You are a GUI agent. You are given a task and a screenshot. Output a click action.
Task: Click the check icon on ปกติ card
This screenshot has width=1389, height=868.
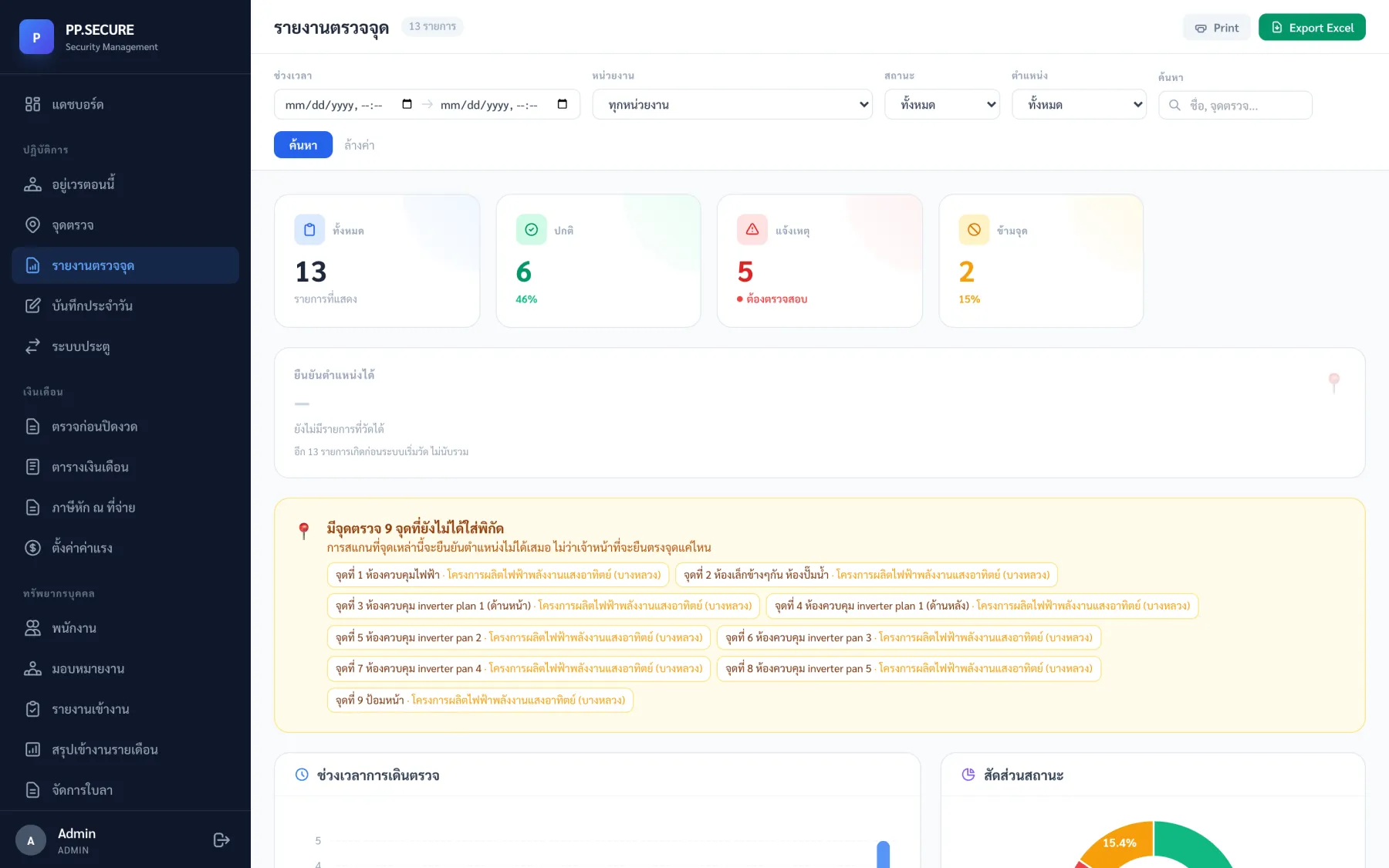(x=531, y=229)
